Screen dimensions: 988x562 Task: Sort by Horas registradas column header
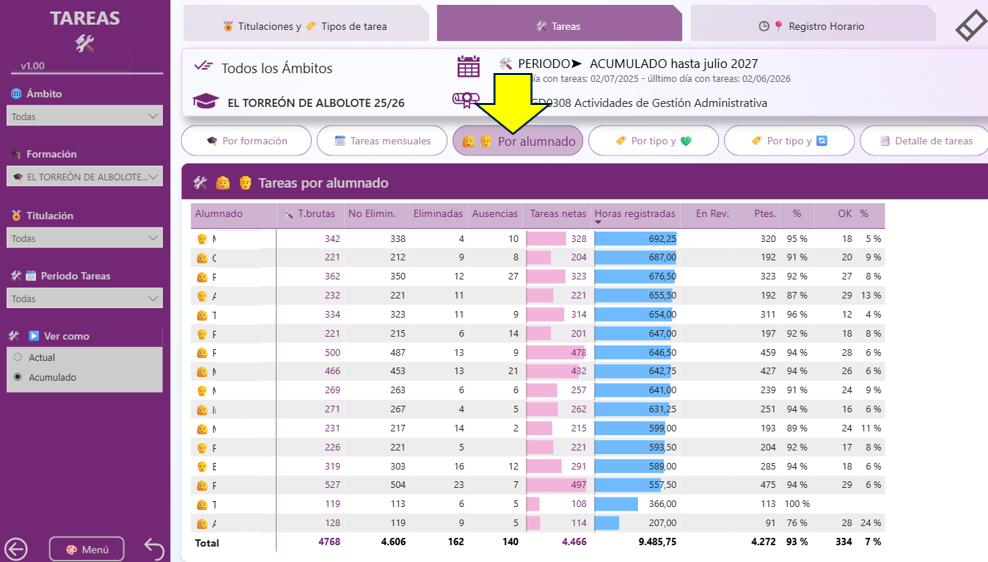pos(635,214)
